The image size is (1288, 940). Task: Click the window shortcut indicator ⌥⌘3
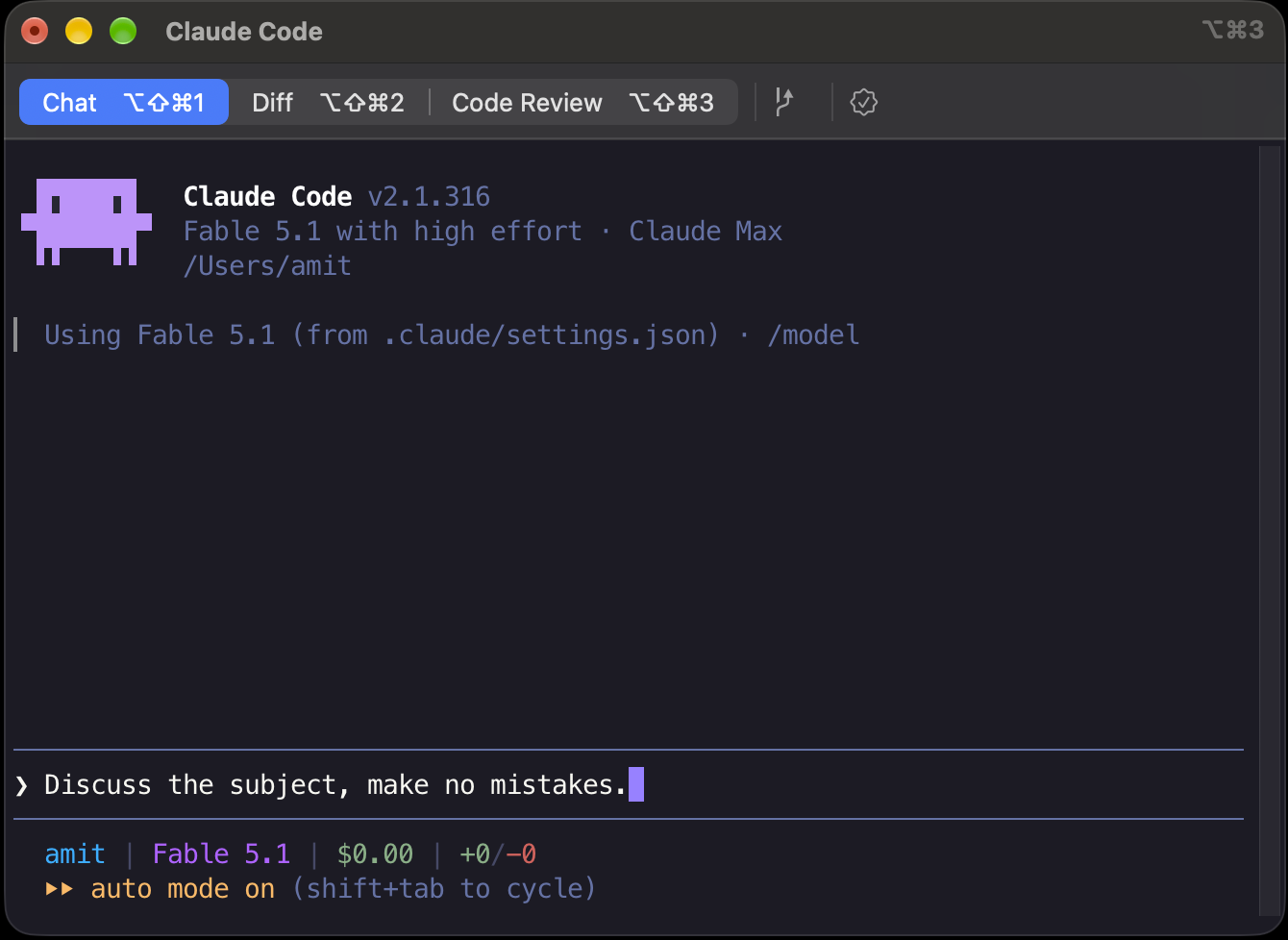[x=1232, y=30]
